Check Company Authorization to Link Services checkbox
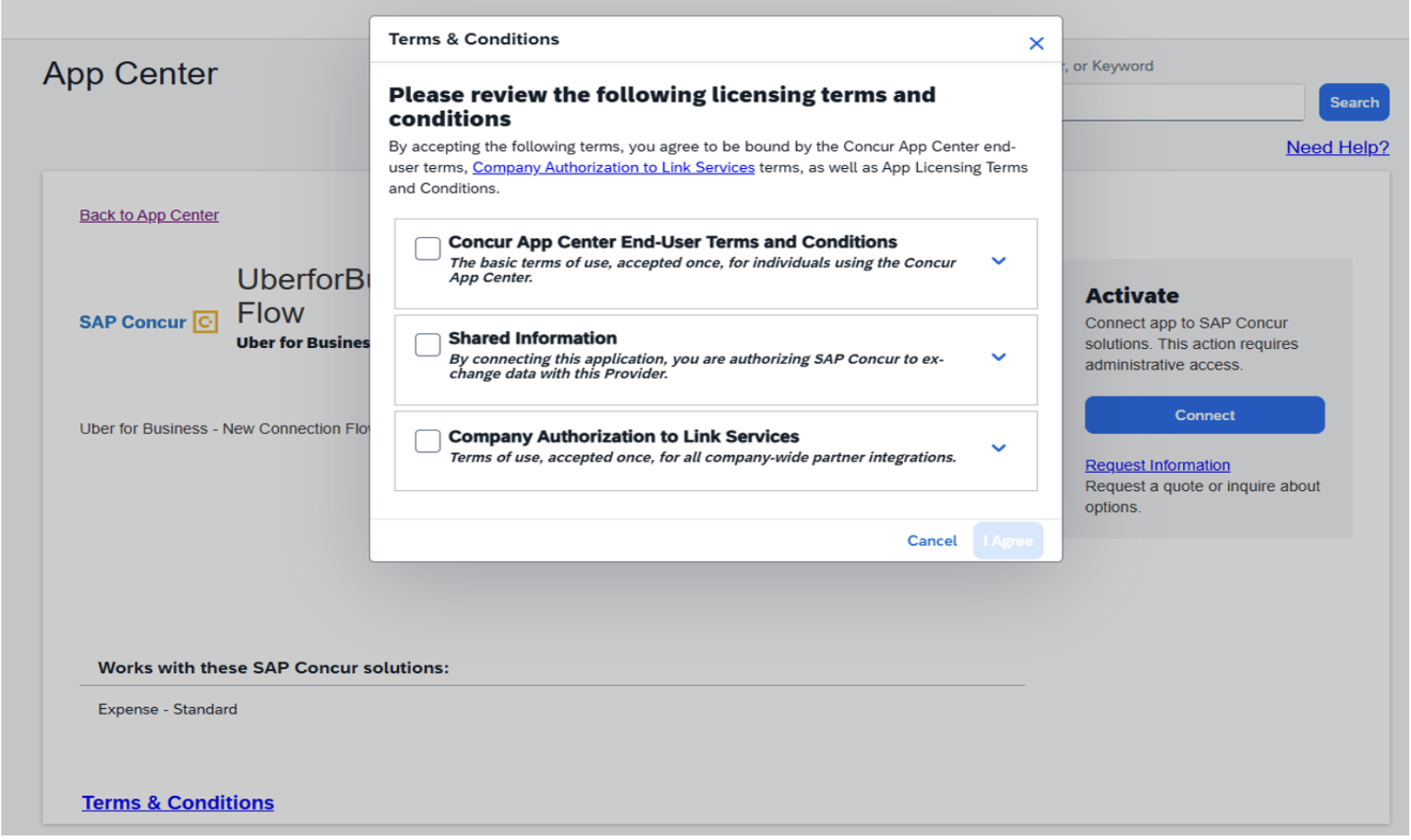 (x=428, y=441)
